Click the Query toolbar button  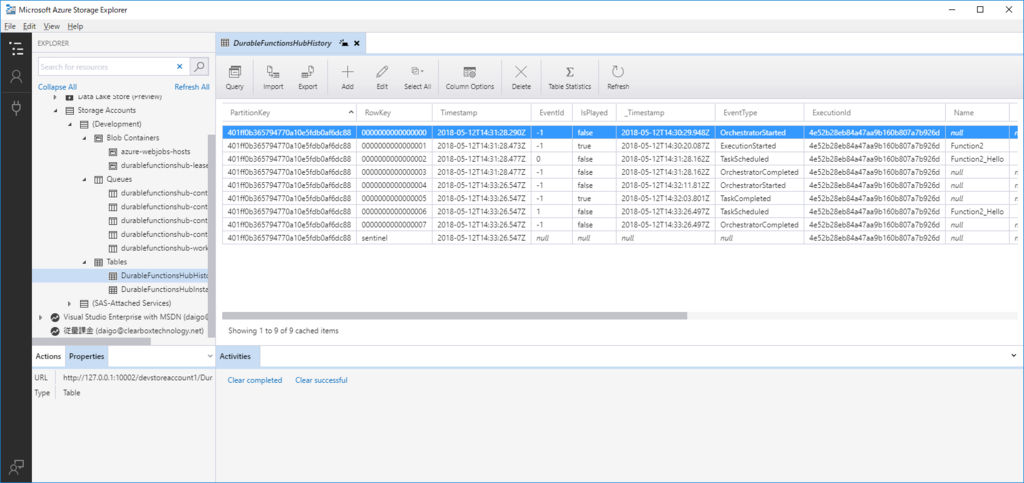[234, 78]
